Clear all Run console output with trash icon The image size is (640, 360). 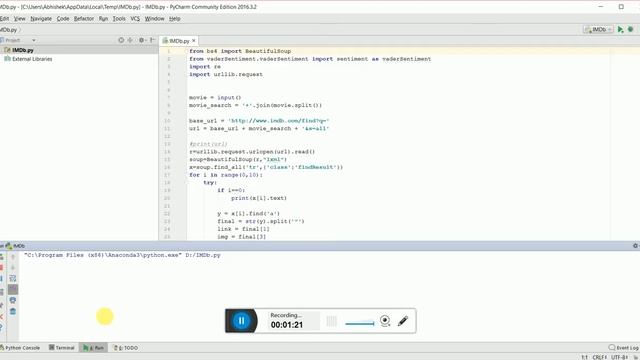(x=13, y=311)
